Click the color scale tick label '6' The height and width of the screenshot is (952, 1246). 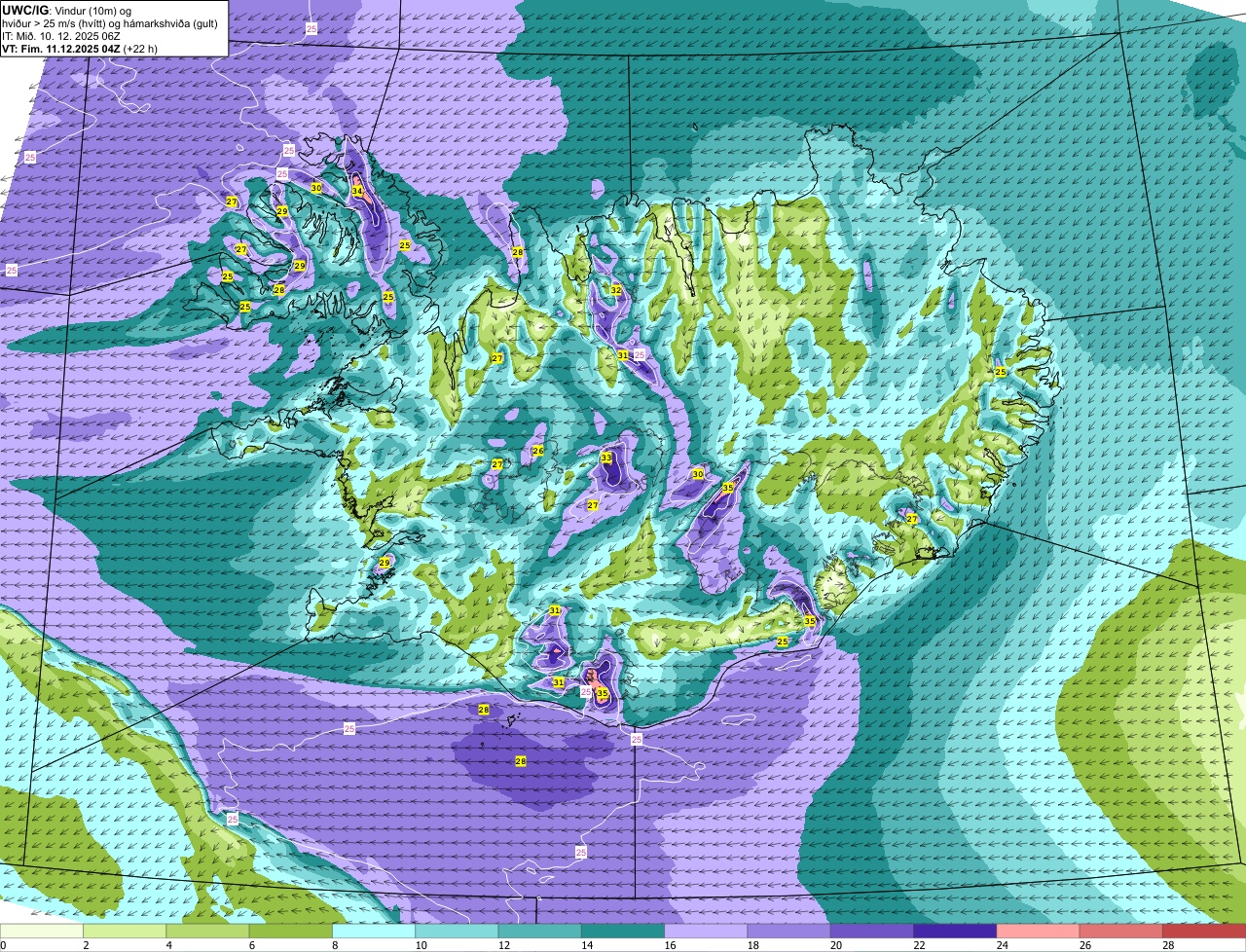[x=251, y=945]
